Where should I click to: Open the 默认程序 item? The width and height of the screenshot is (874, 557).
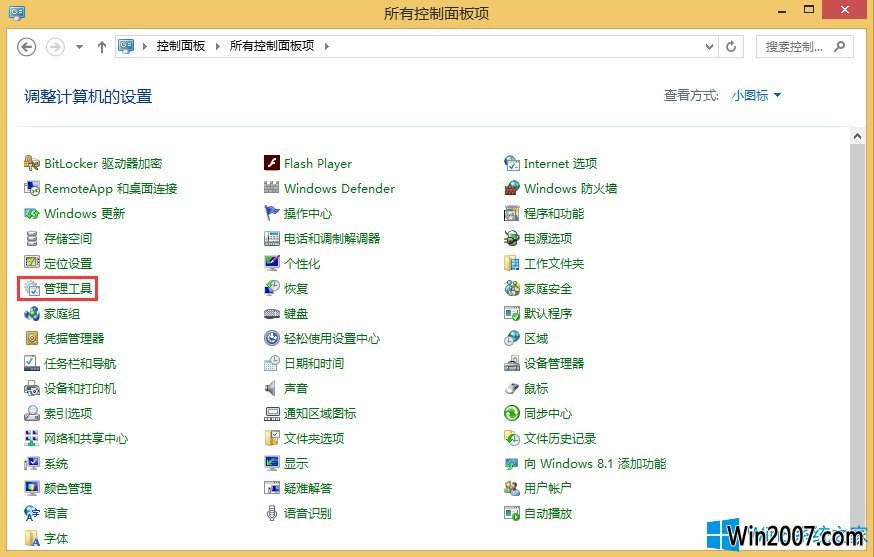point(538,313)
